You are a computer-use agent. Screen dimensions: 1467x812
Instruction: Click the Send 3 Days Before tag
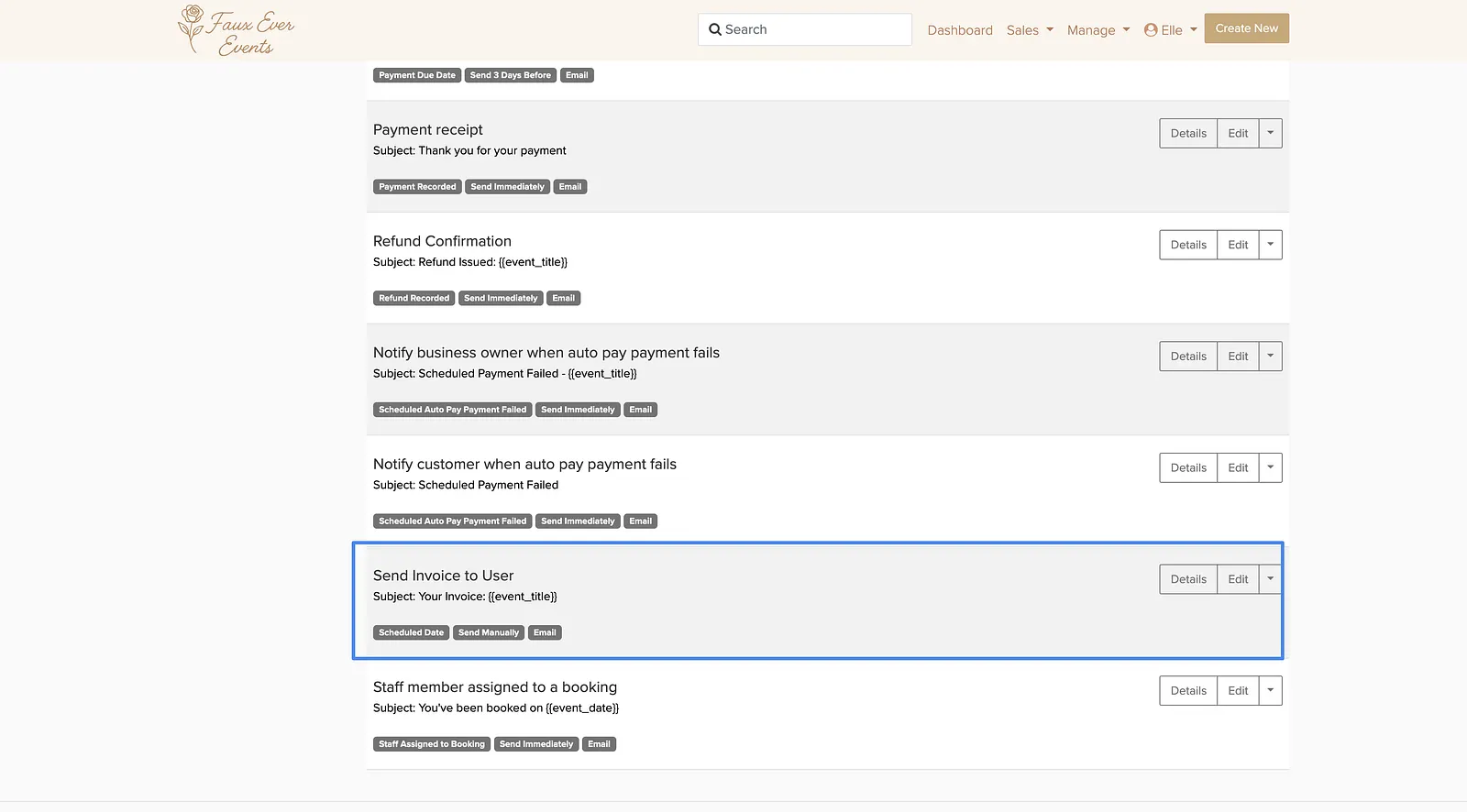coord(511,75)
